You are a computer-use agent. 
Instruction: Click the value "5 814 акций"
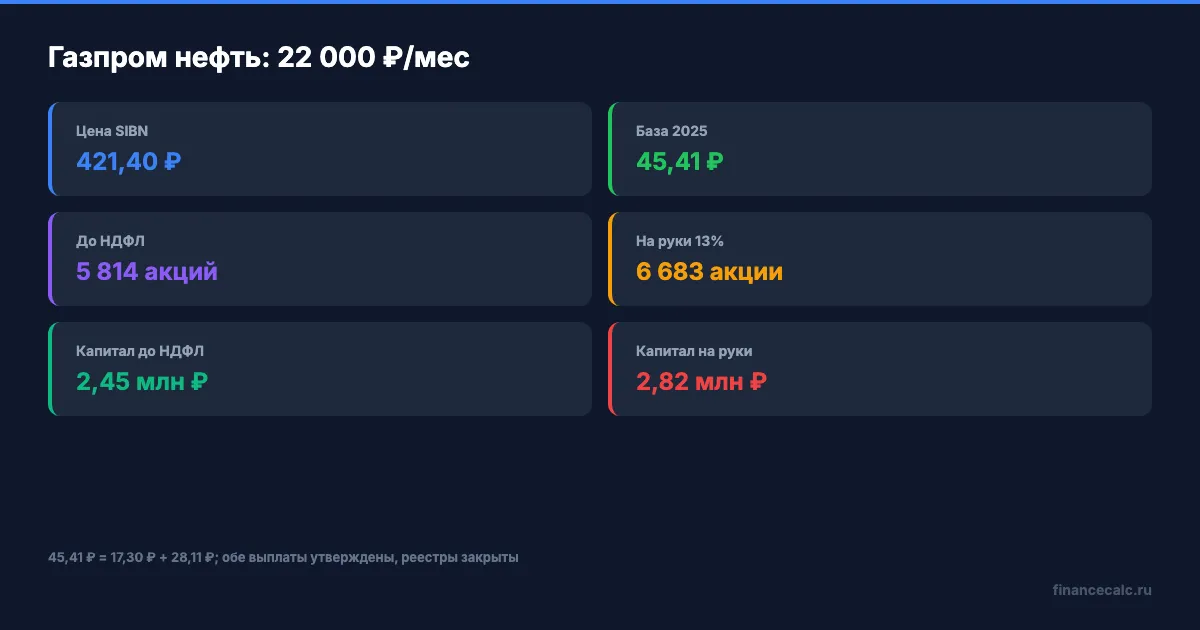(x=147, y=271)
